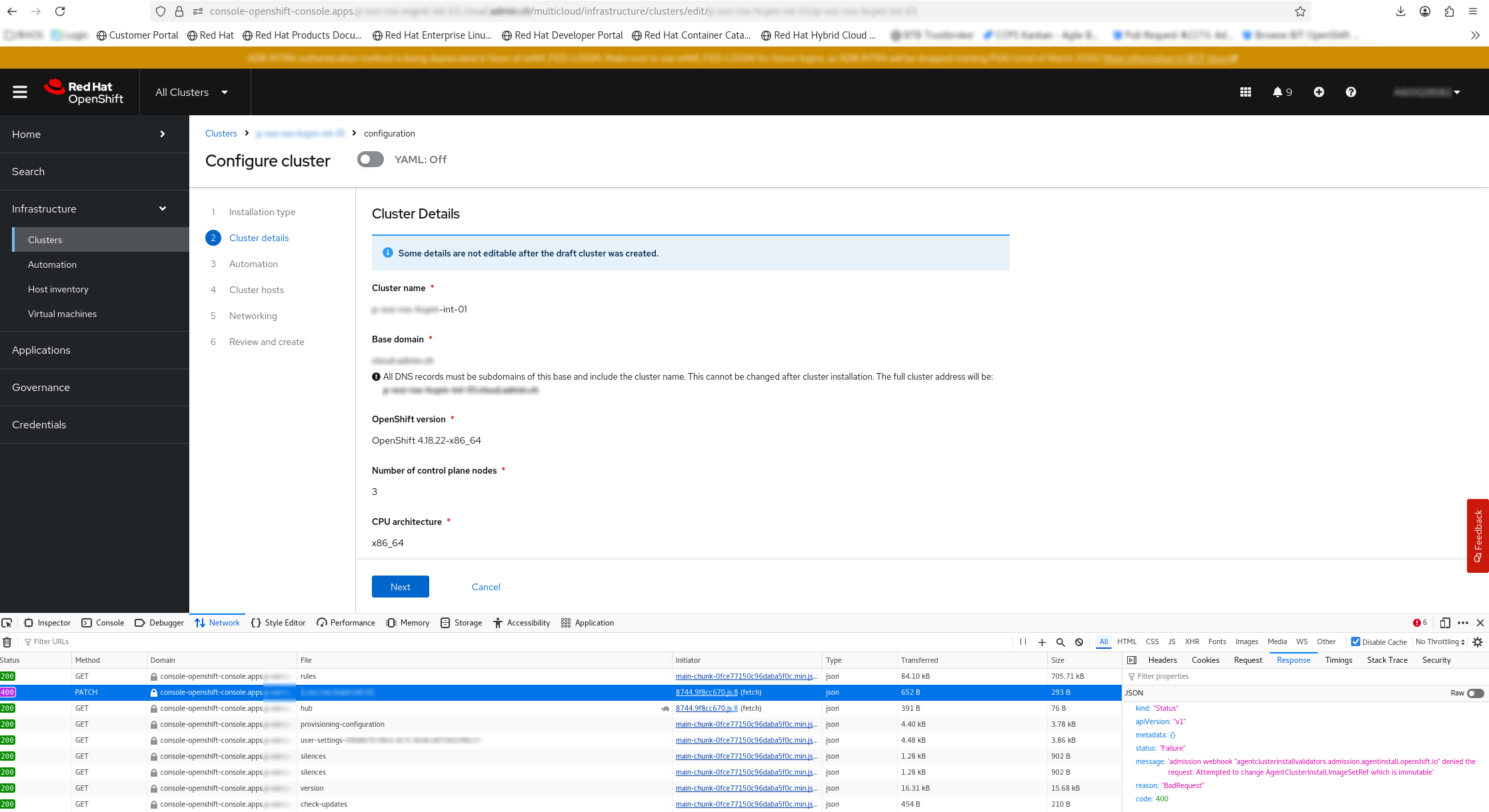Open the application launcher grid icon
Image resolution: width=1489 pixels, height=812 pixels.
(x=1245, y=92)
